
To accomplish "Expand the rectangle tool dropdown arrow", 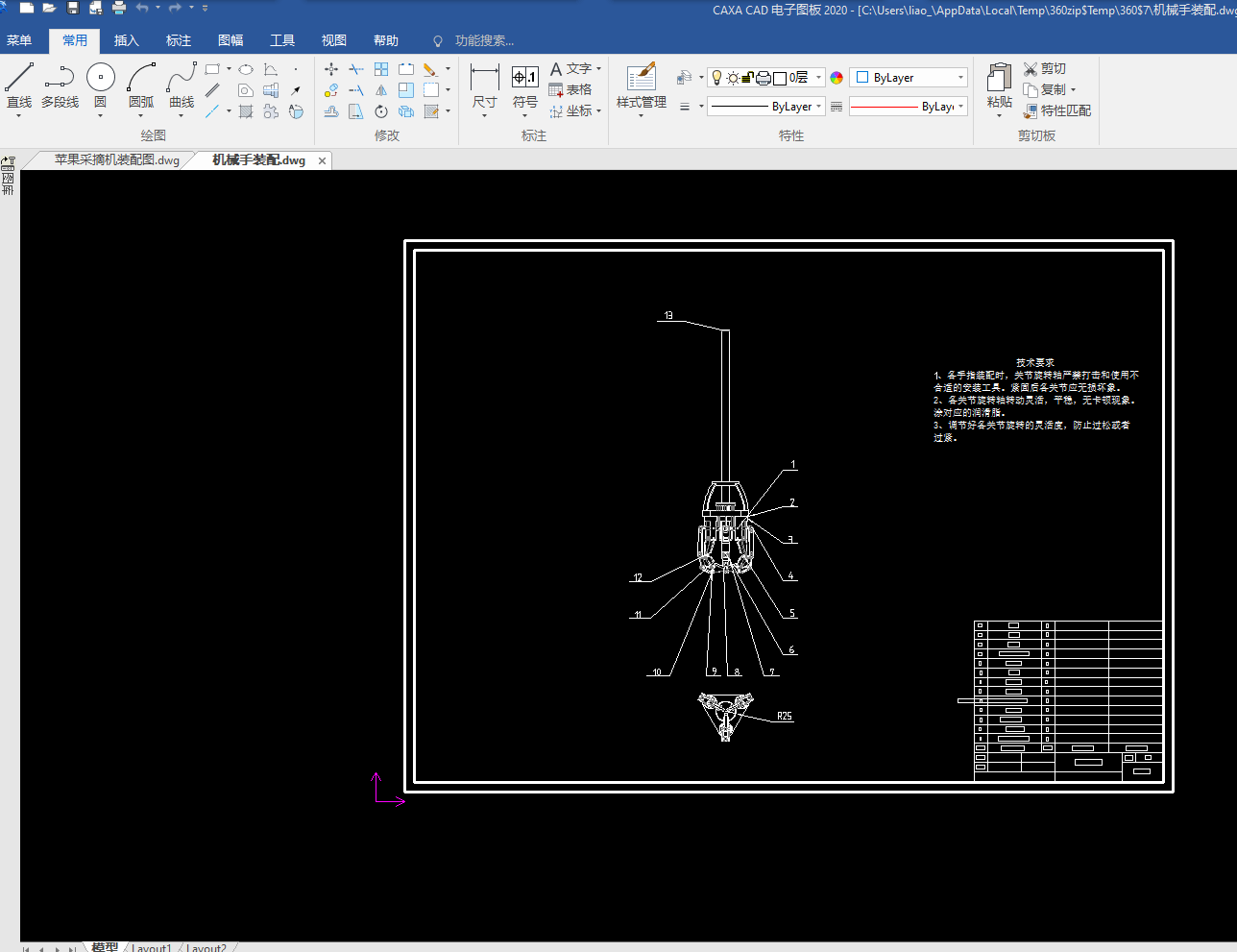I will pos(229,69).
